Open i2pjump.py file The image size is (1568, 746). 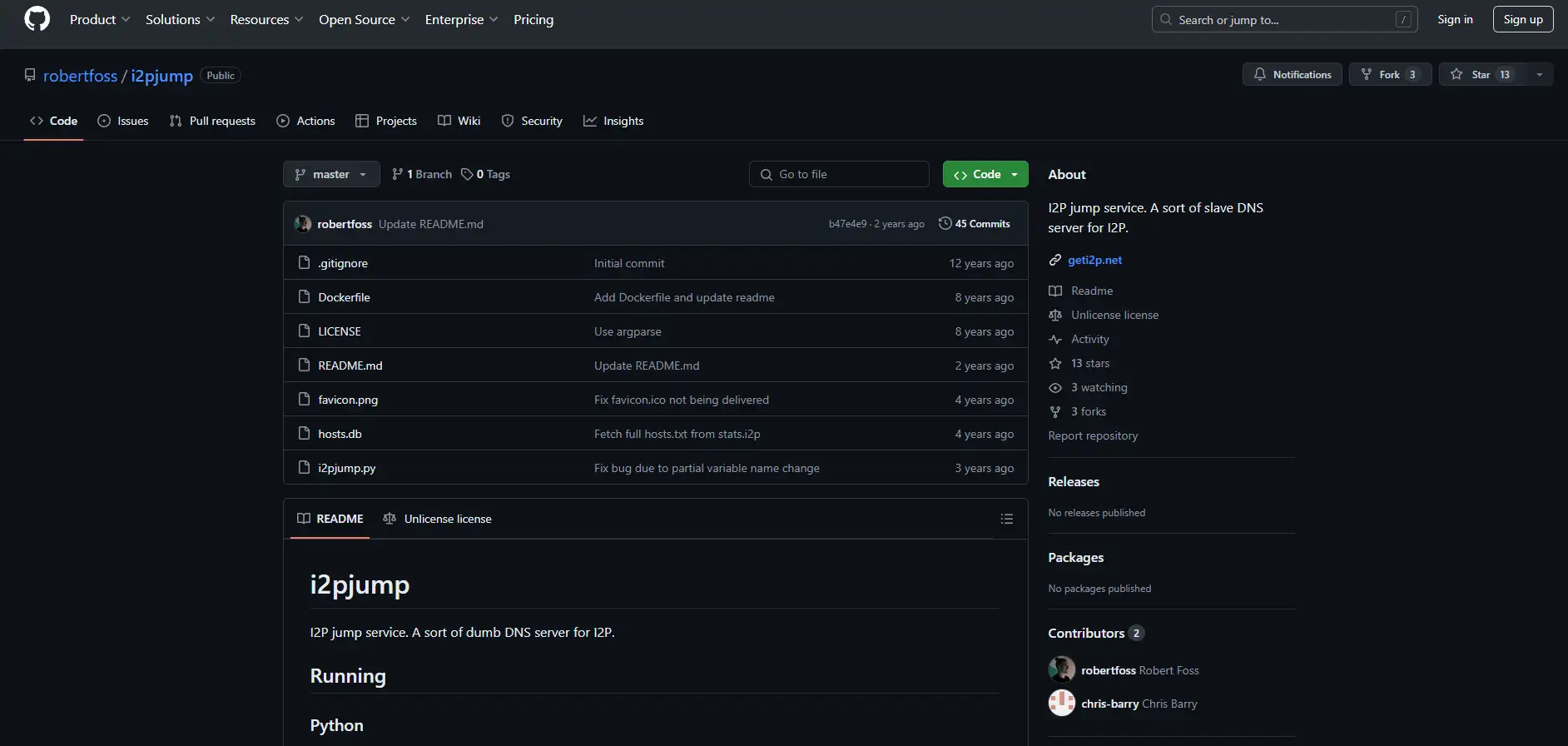[x=347, y=468]
